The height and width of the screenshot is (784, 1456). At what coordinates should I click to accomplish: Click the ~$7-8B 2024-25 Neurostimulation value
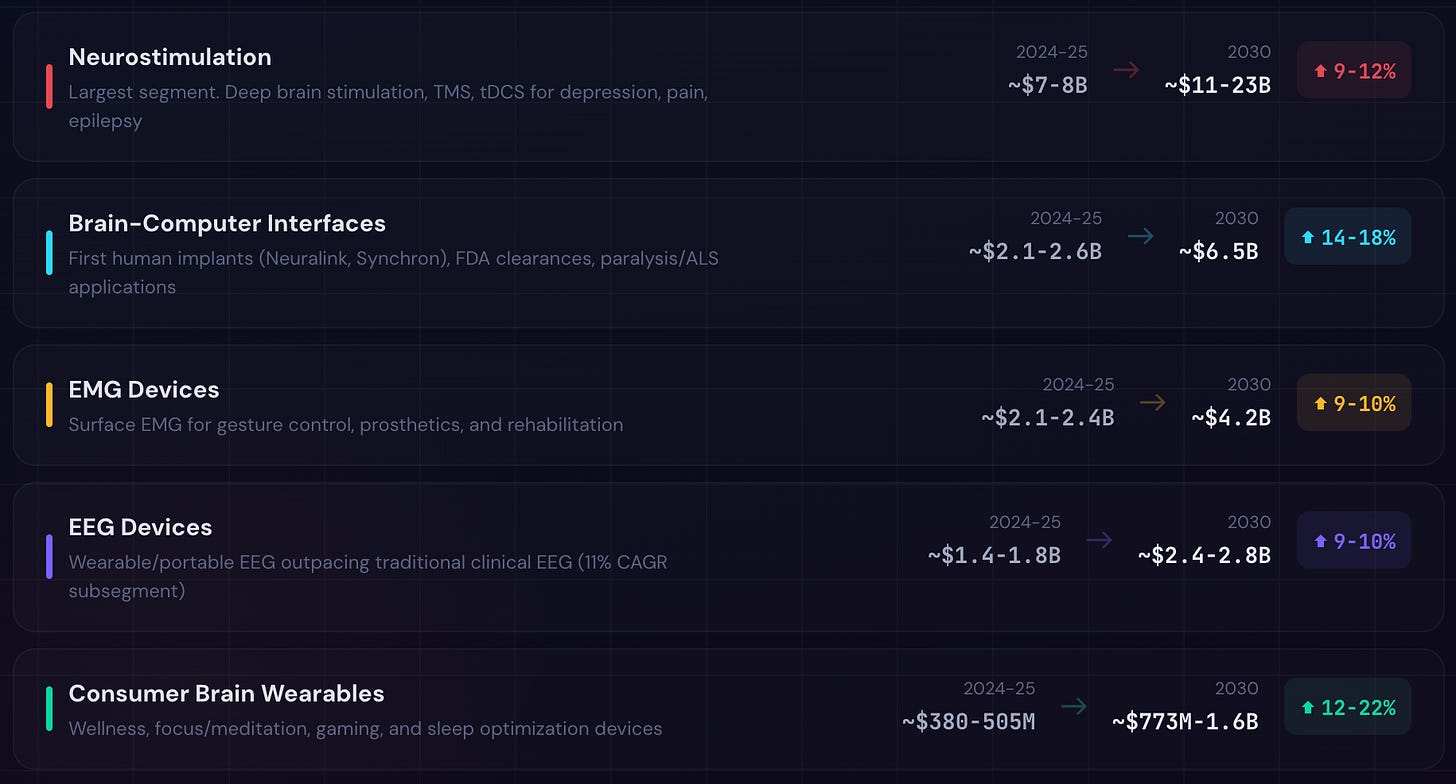pyautogui.click(x=1047, y=84)
